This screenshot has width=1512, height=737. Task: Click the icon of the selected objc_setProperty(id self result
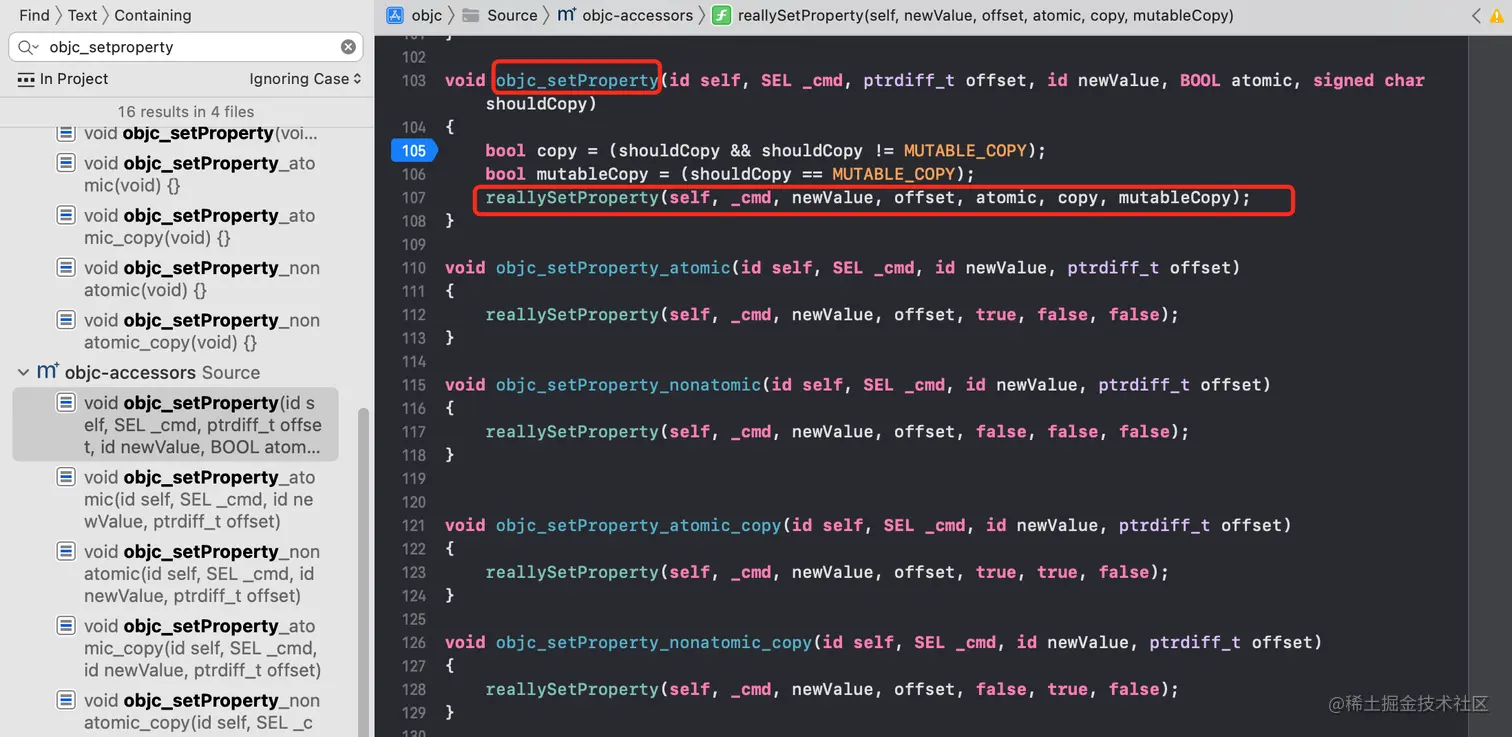(x=66, y=403)
